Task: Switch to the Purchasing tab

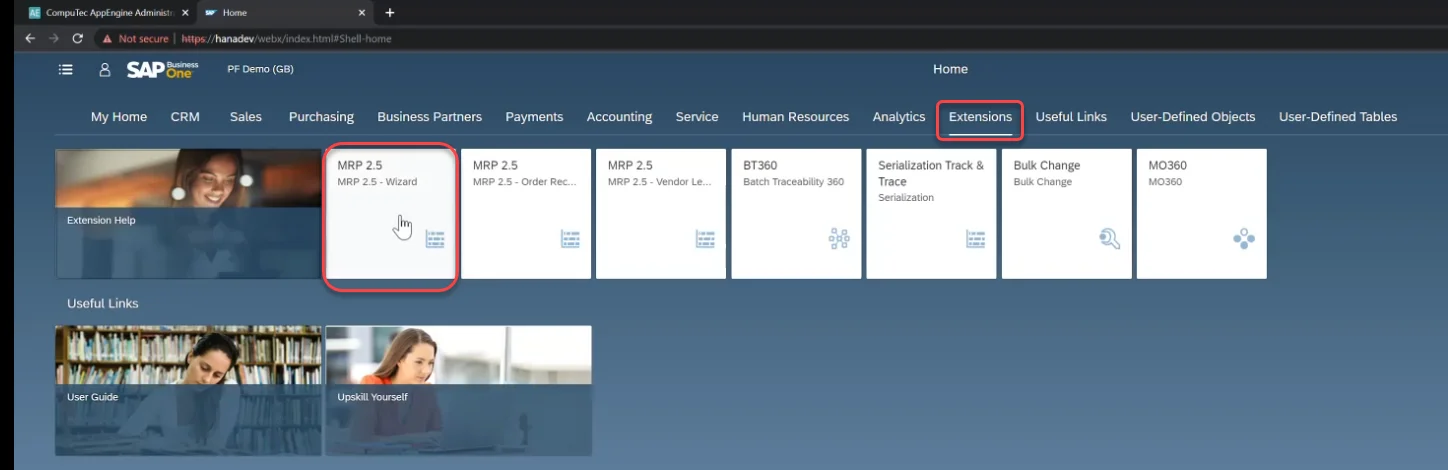Action: click(321, 117)
